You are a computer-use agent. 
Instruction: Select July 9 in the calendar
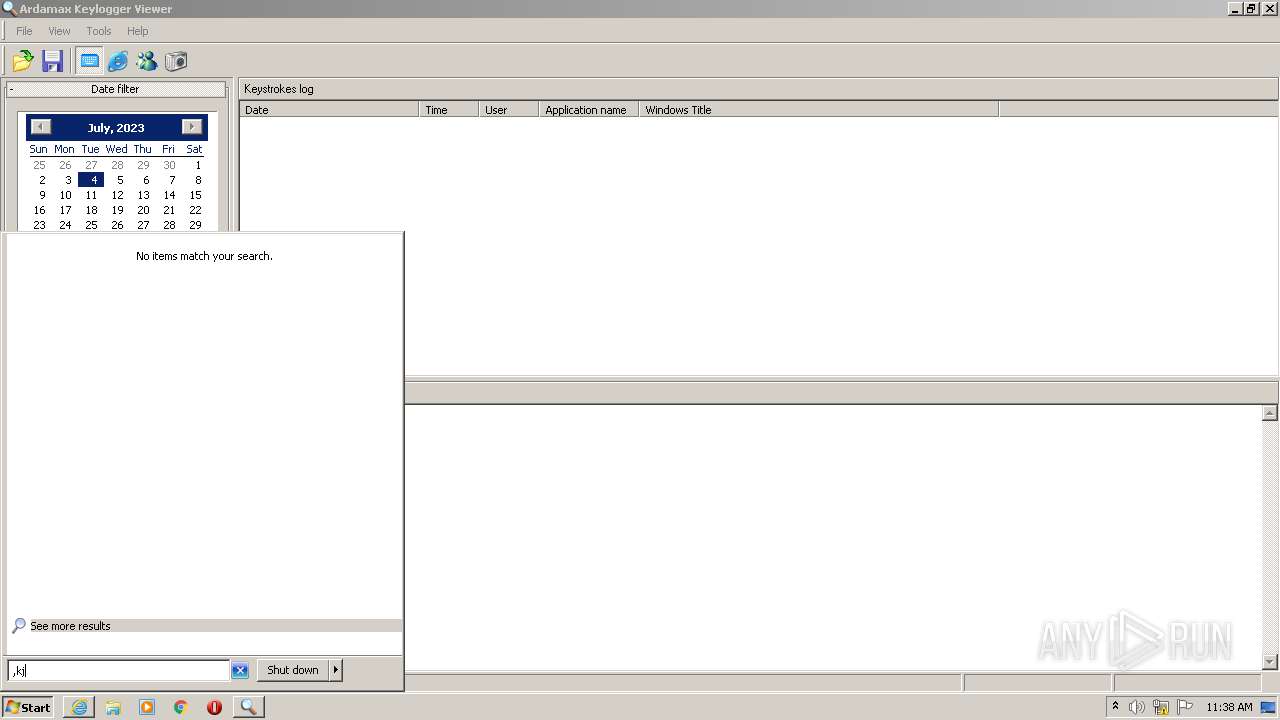tap(41, 195)
